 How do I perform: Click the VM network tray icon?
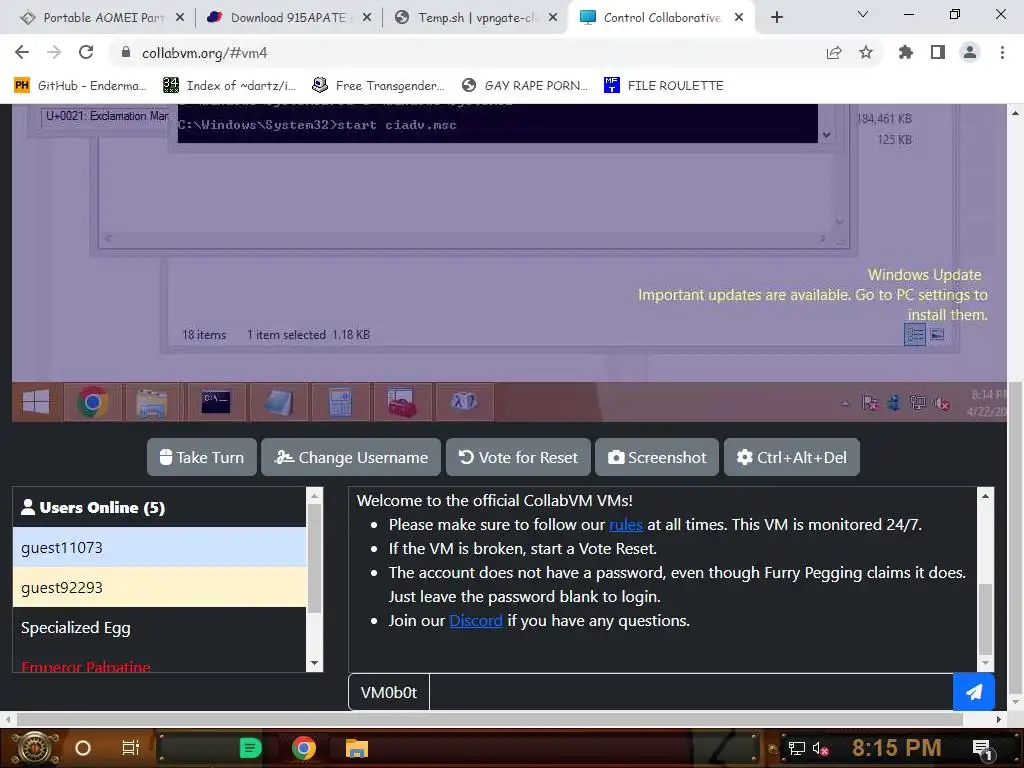coord(918,404)
